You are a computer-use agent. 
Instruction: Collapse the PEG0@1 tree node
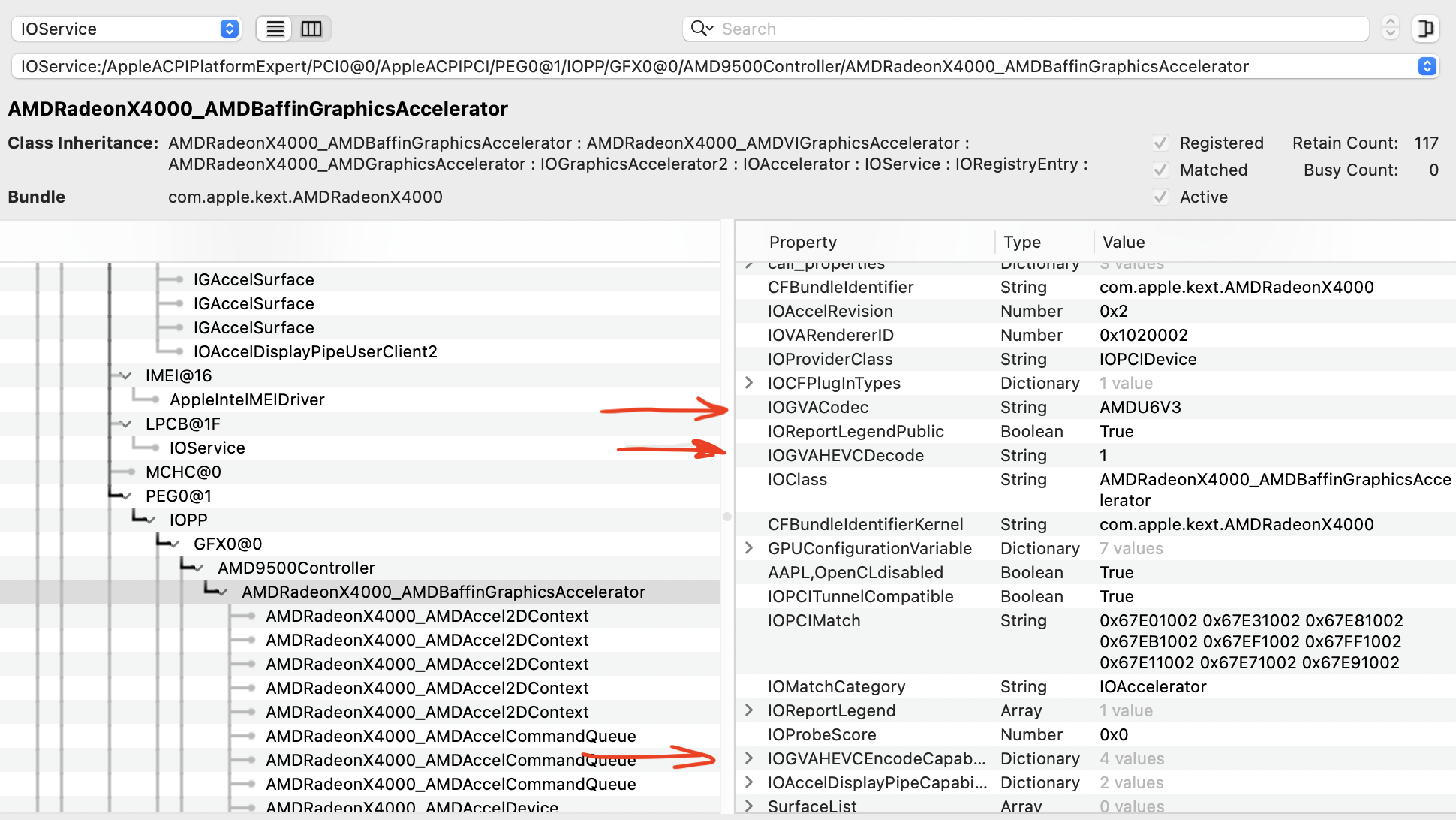coord(127,496)
